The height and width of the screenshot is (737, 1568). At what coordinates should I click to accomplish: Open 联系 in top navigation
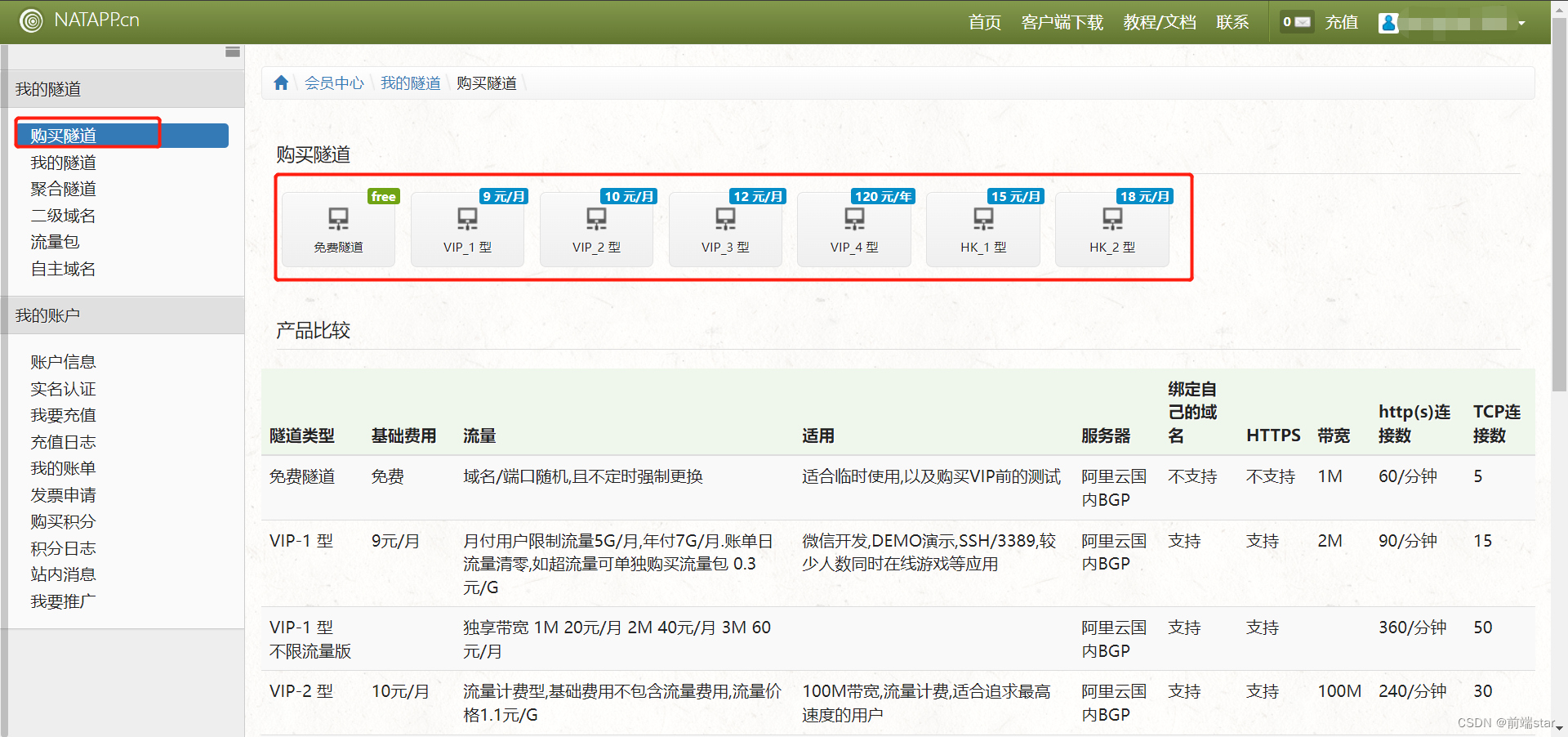pyautogui.click(x=1232, y=22)
